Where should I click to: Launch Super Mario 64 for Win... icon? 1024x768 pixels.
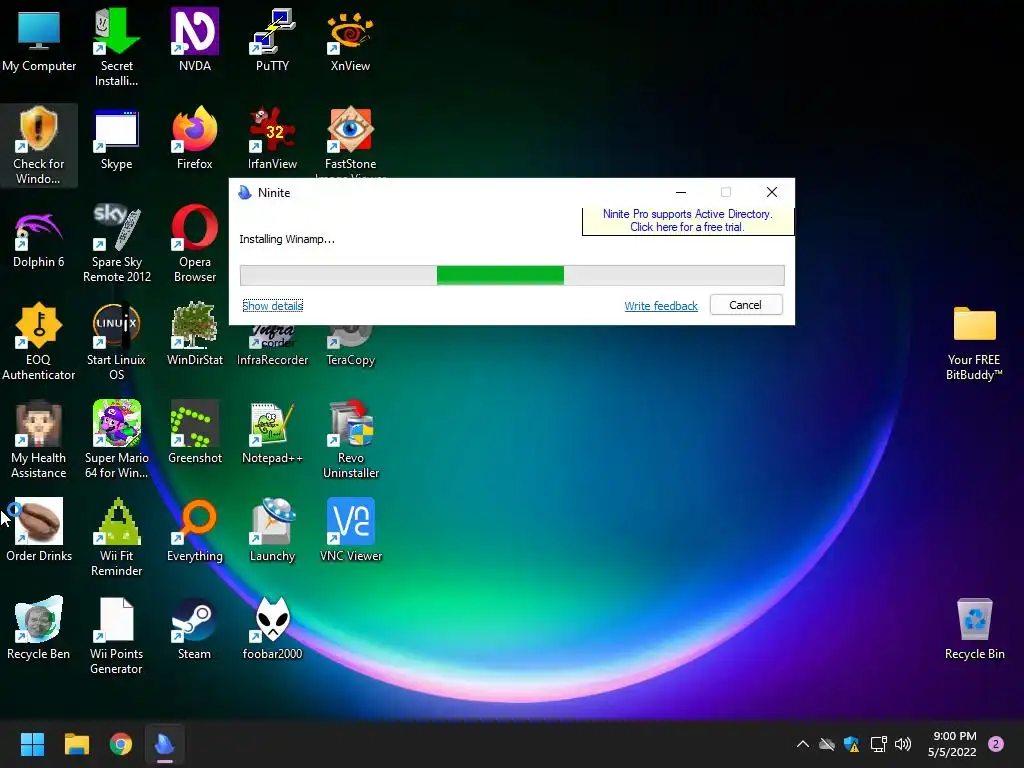[116, 439]
